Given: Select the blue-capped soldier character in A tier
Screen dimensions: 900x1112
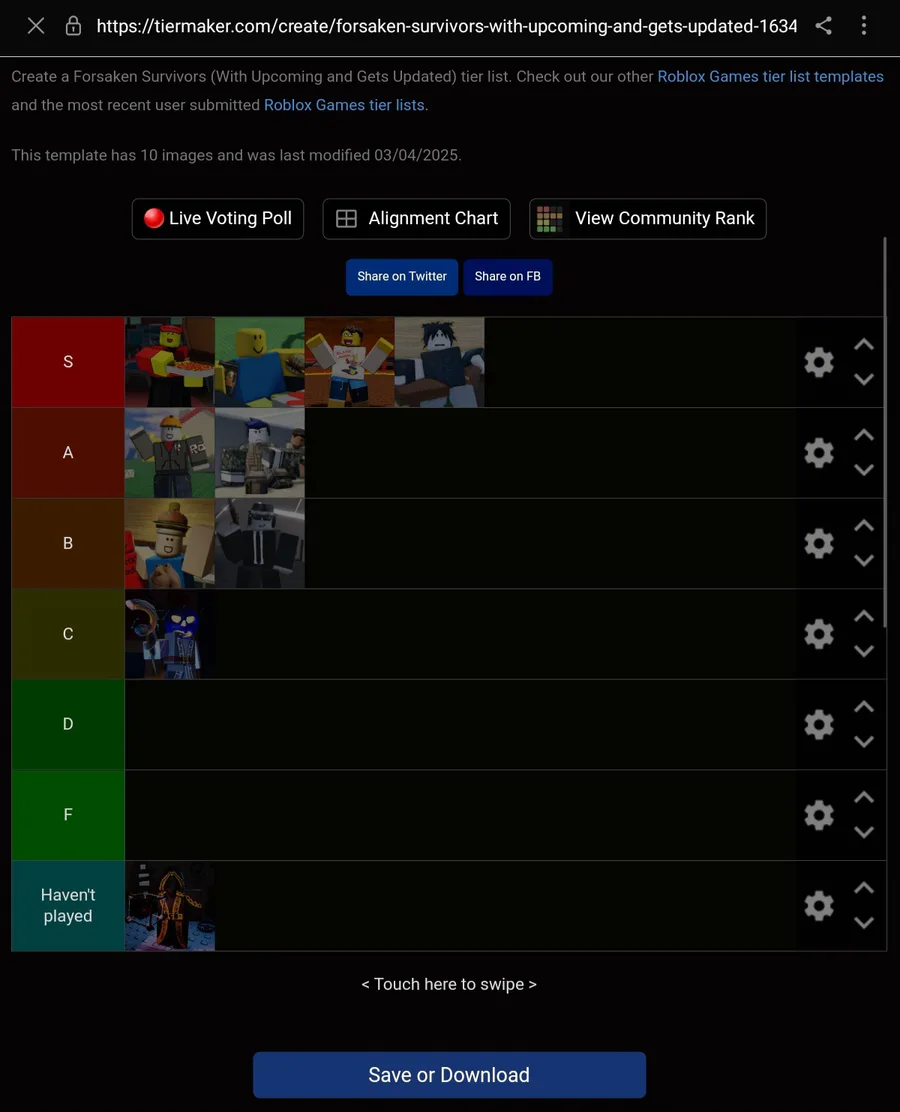Looking at the screenshot, I should [x=260, y=452].
